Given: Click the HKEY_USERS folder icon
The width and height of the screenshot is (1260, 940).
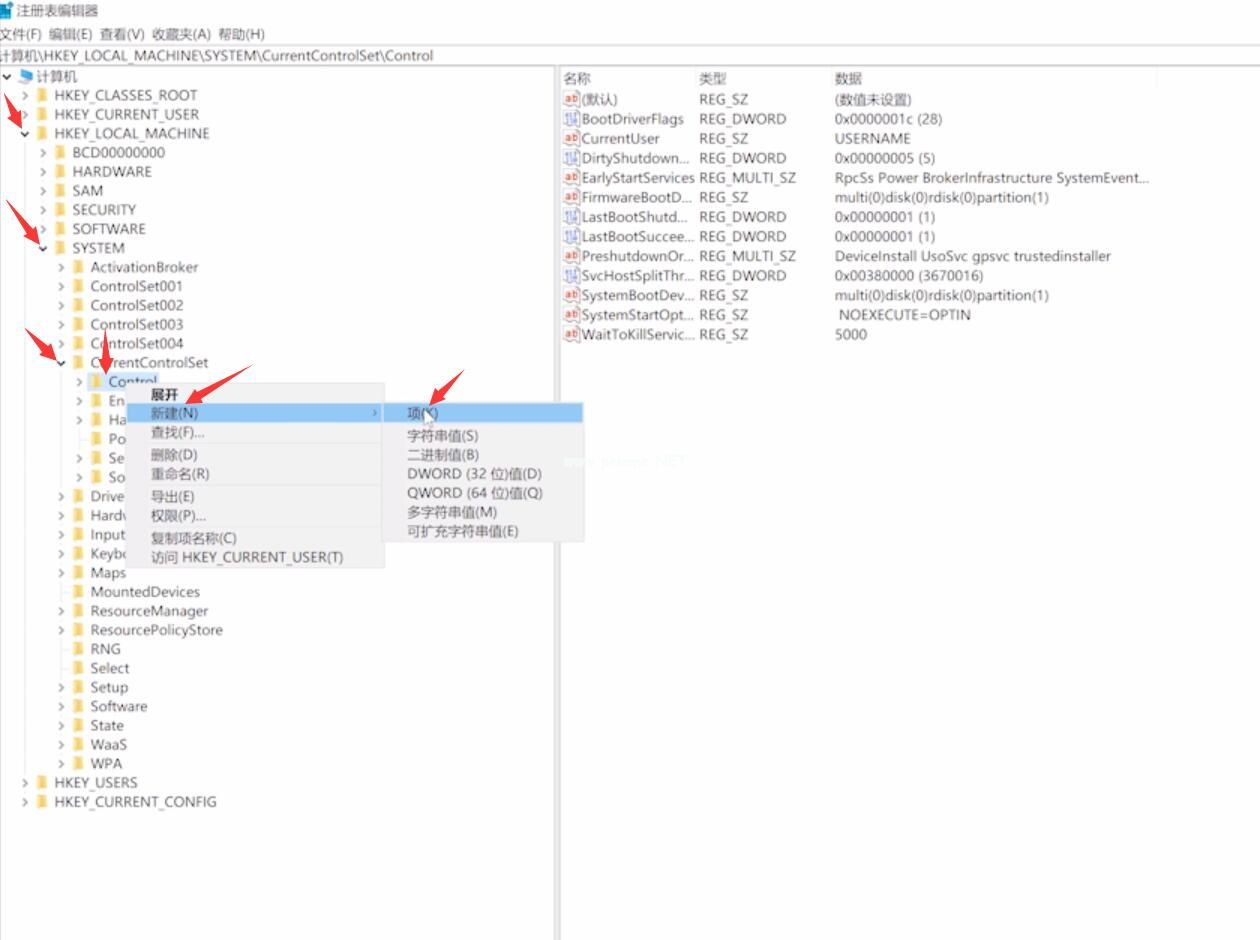Looking at the screenshot, I should pos(42,783).
